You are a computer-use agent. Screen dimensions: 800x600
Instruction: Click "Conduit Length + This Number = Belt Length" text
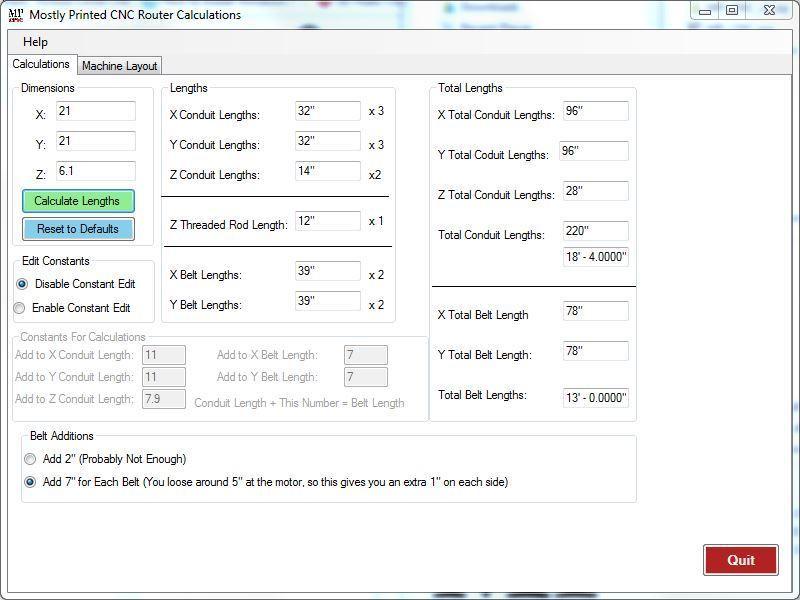tap(299, 403)
